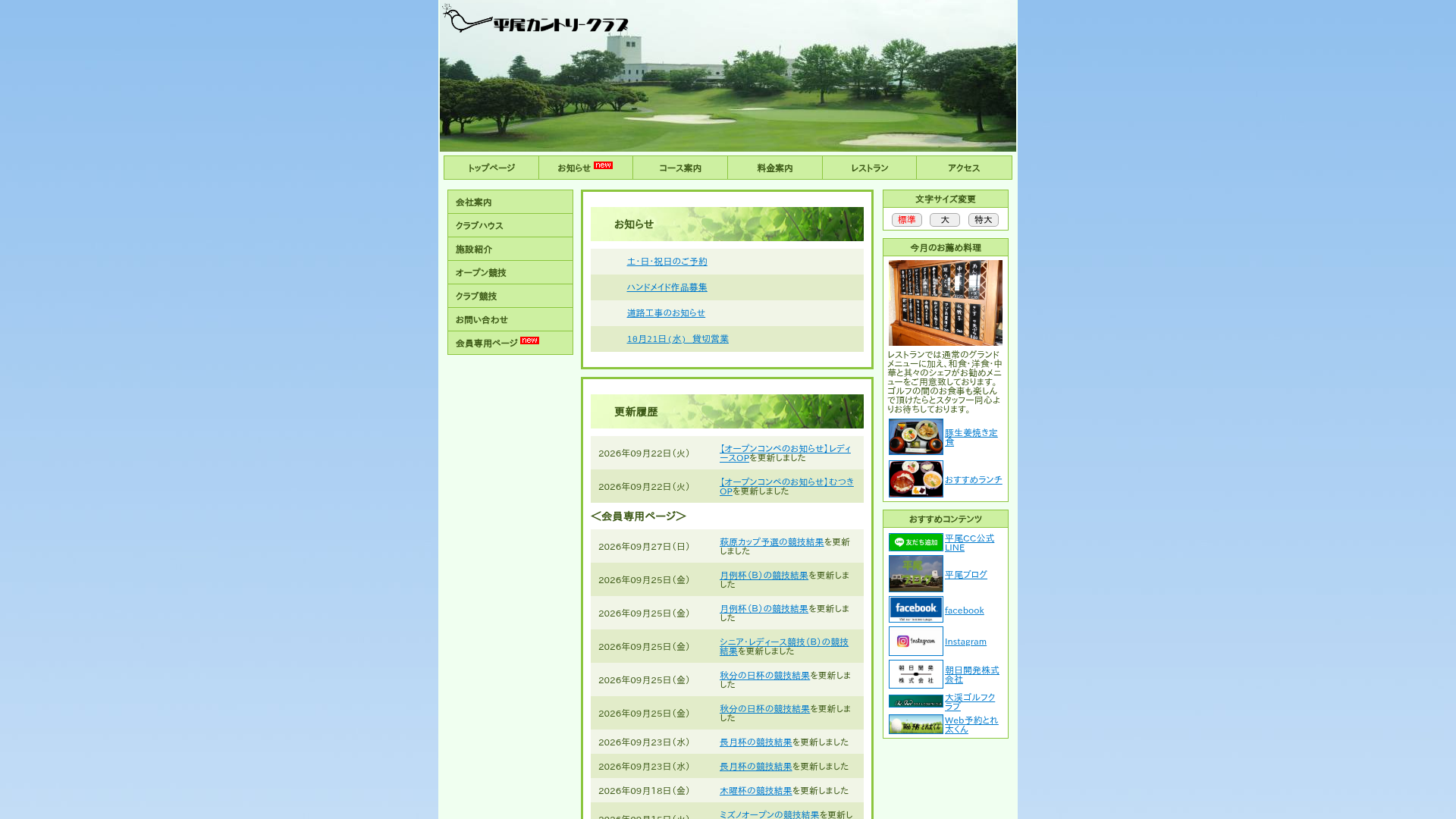Select 施設紹介 in the sidebar

(510, 249)
